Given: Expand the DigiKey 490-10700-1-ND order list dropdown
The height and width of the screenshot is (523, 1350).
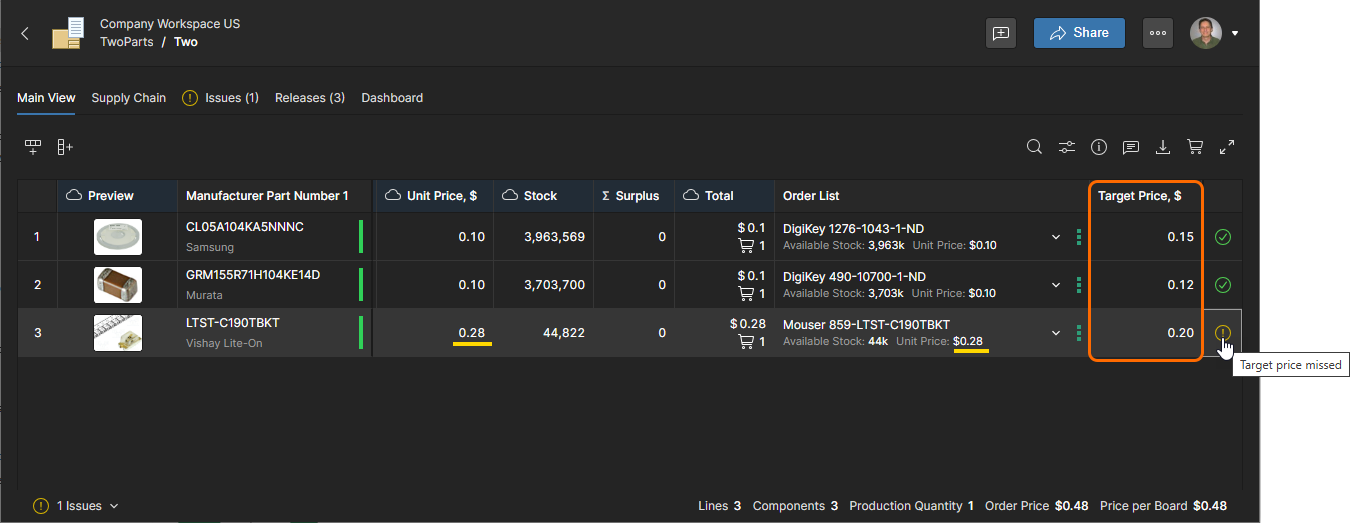Looking at the screenshot, I should click(1056, 285).
